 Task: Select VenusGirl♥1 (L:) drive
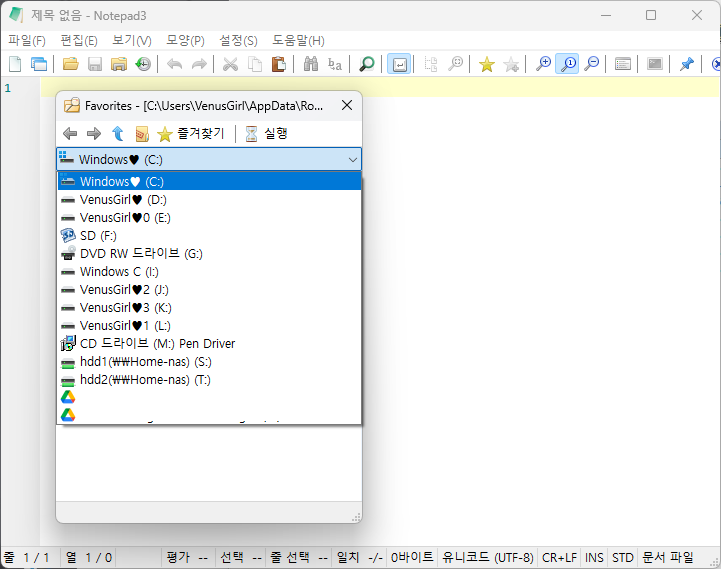209,325
